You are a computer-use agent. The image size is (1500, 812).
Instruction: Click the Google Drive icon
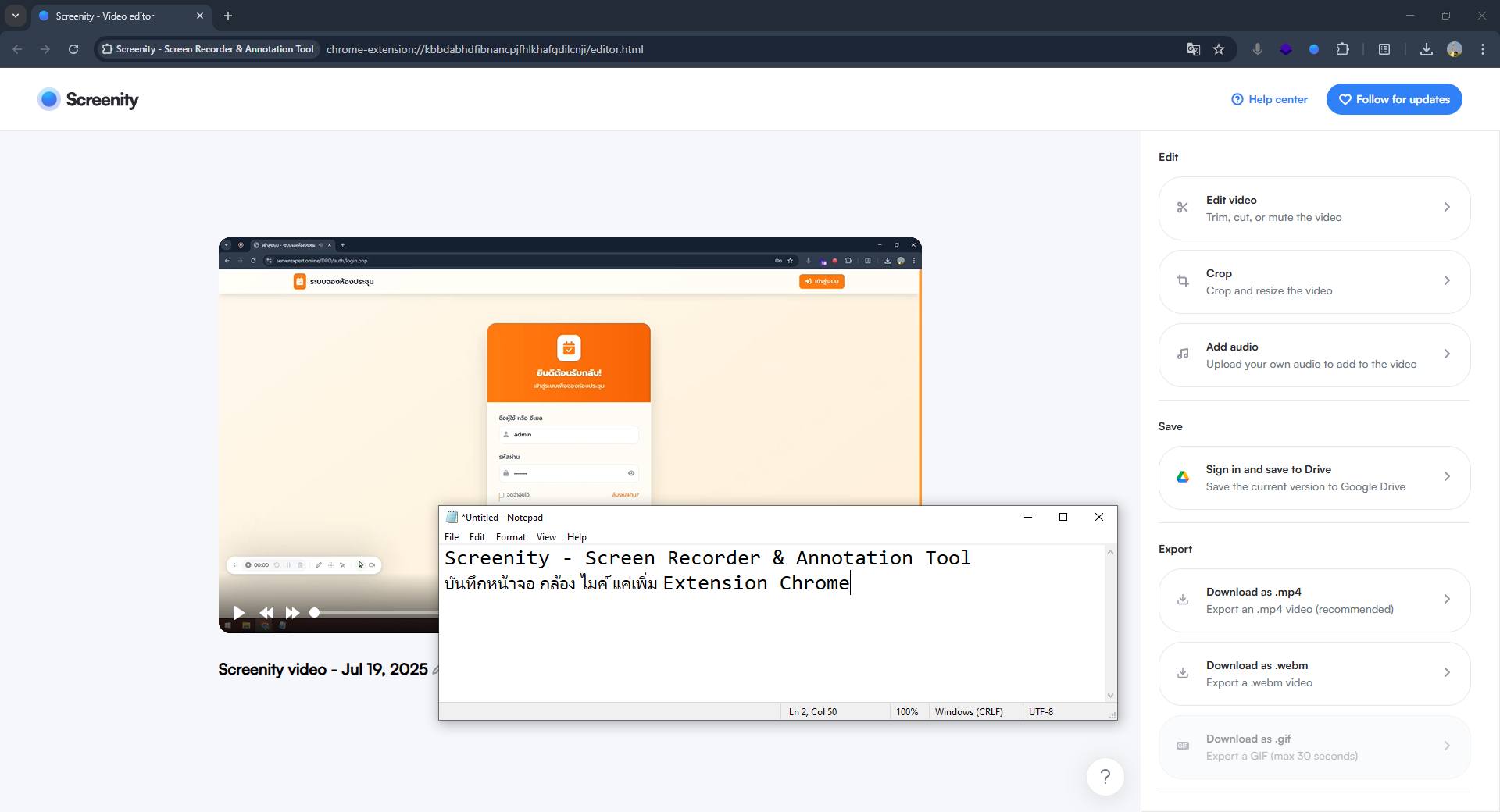(x=1183, y=477)
